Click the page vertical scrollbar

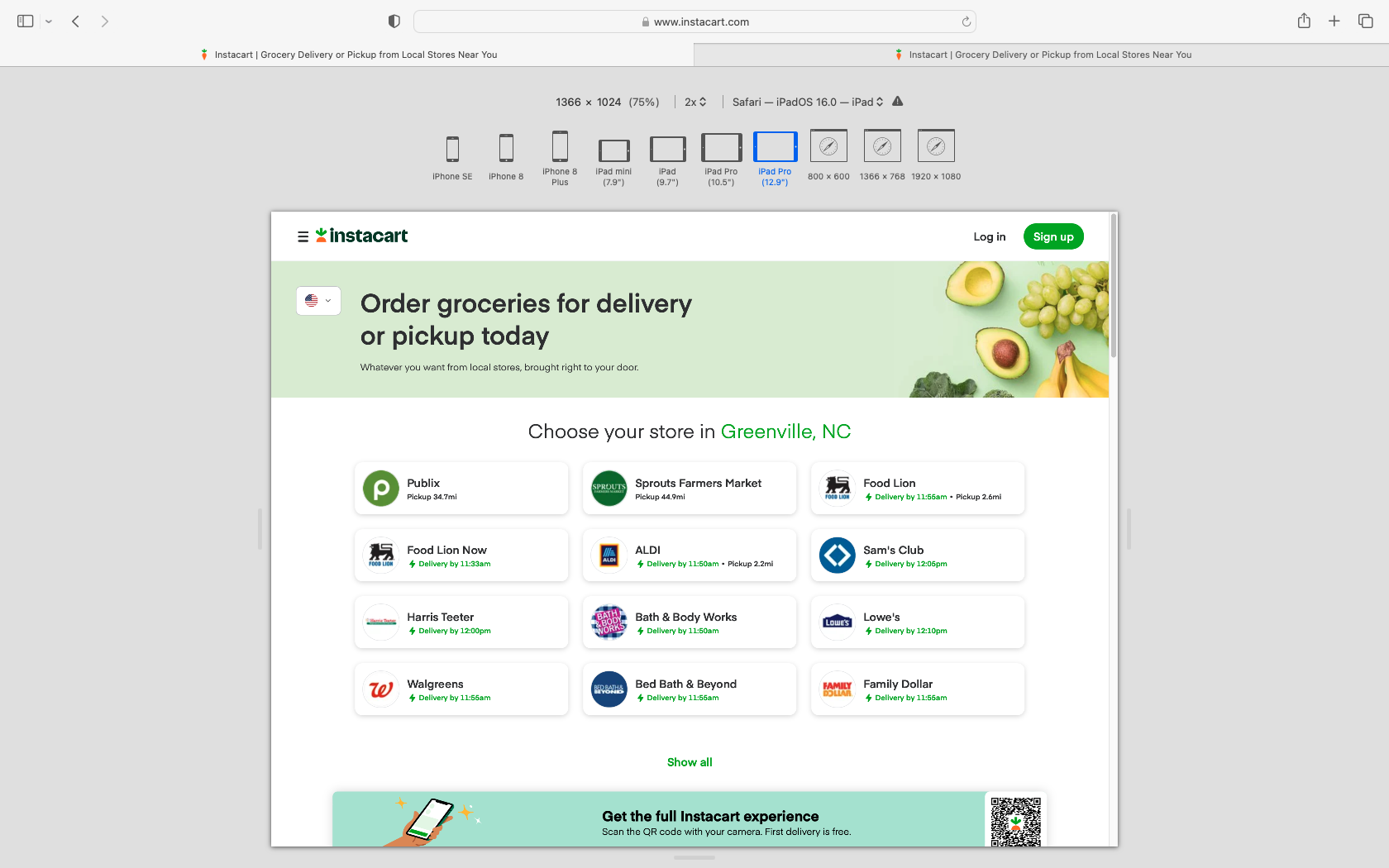click(1114, 285)
